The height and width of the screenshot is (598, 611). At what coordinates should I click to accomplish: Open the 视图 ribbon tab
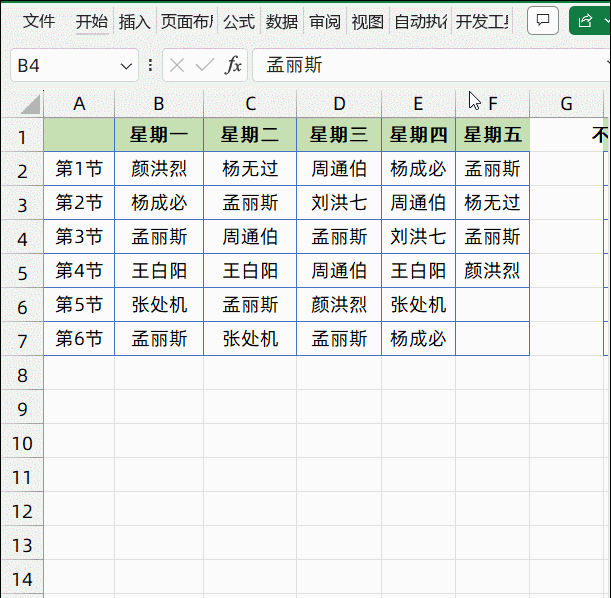[367, 22]
